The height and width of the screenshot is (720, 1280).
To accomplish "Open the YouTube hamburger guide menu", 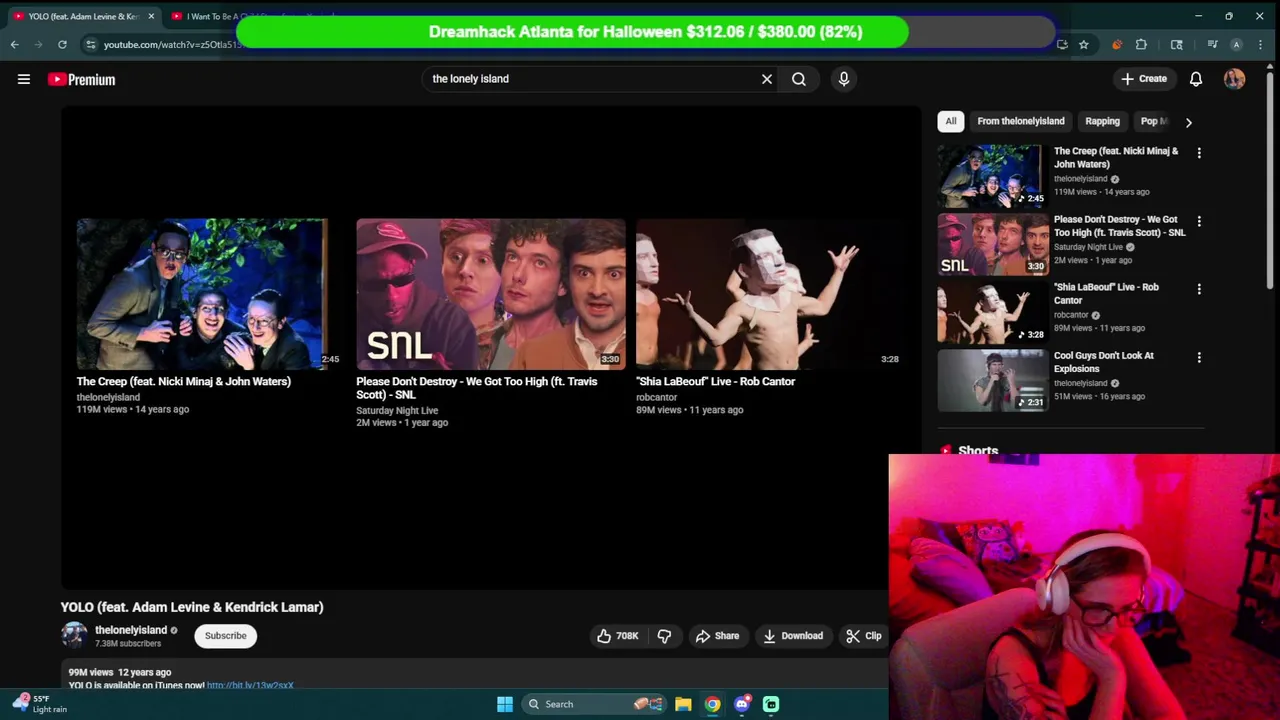I will click(24, 79).
